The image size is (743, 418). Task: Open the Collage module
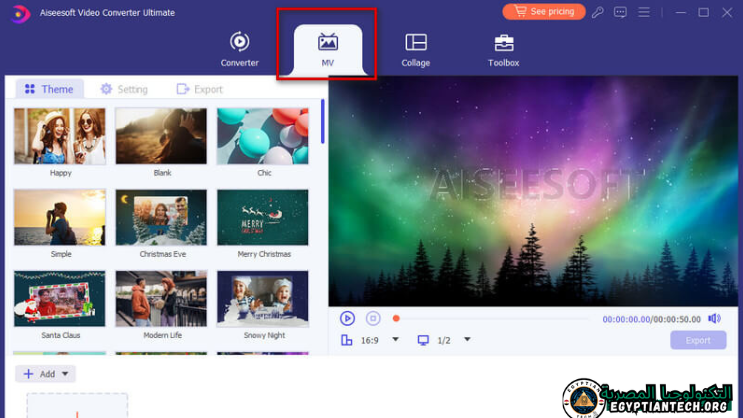[x=415, y=48]
